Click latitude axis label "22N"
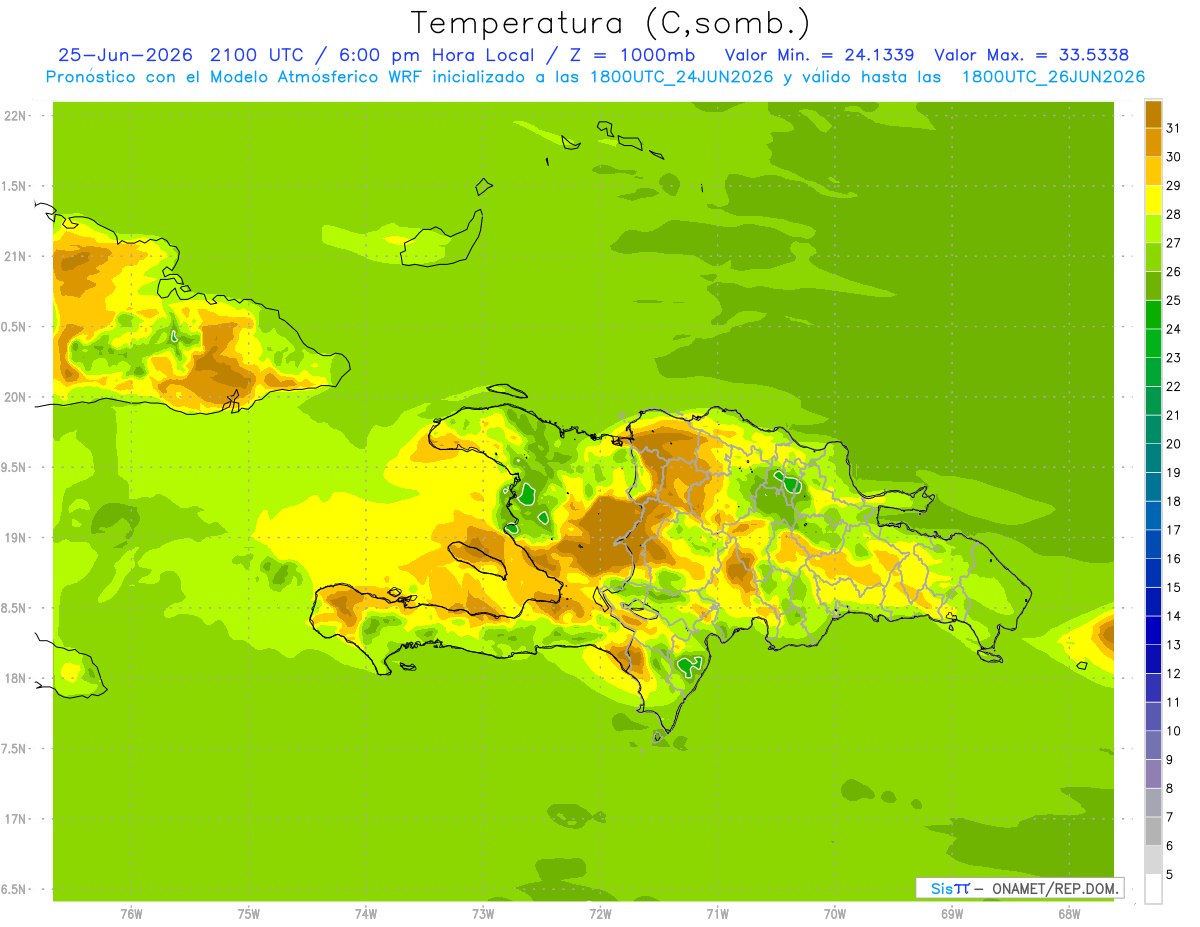Image resolution: width=1200 pixels, height=927 pixels. point(15,116)
